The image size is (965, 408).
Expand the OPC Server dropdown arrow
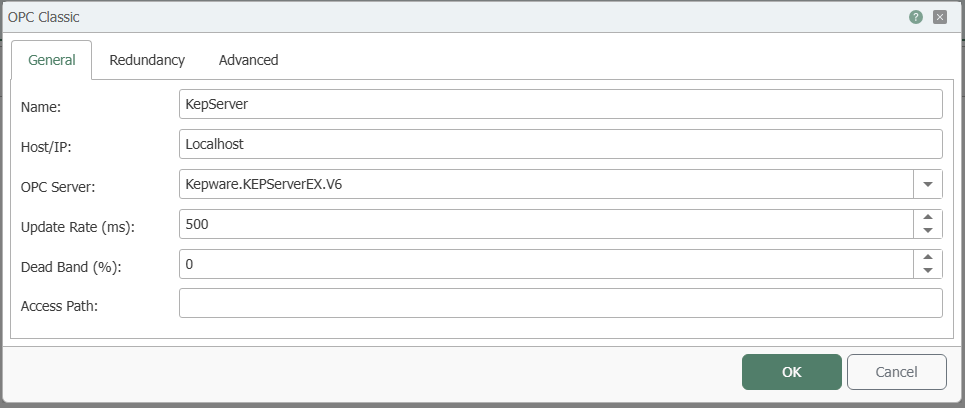click(x=928, y=184)
